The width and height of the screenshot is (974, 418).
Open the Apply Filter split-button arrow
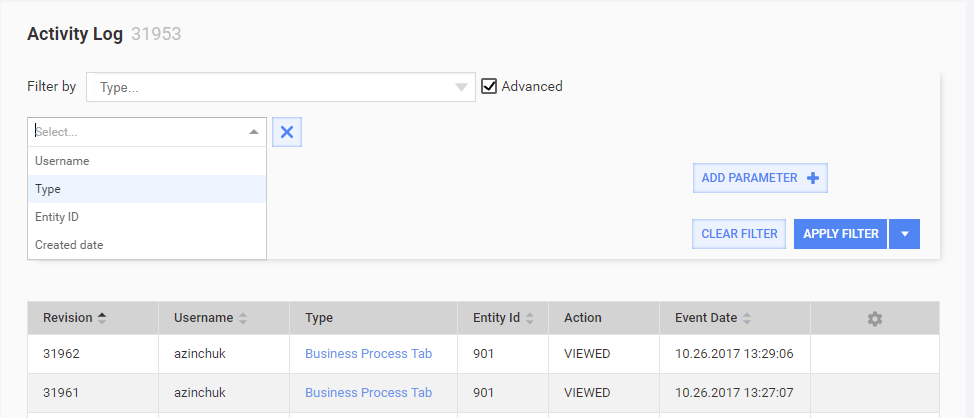904,234
